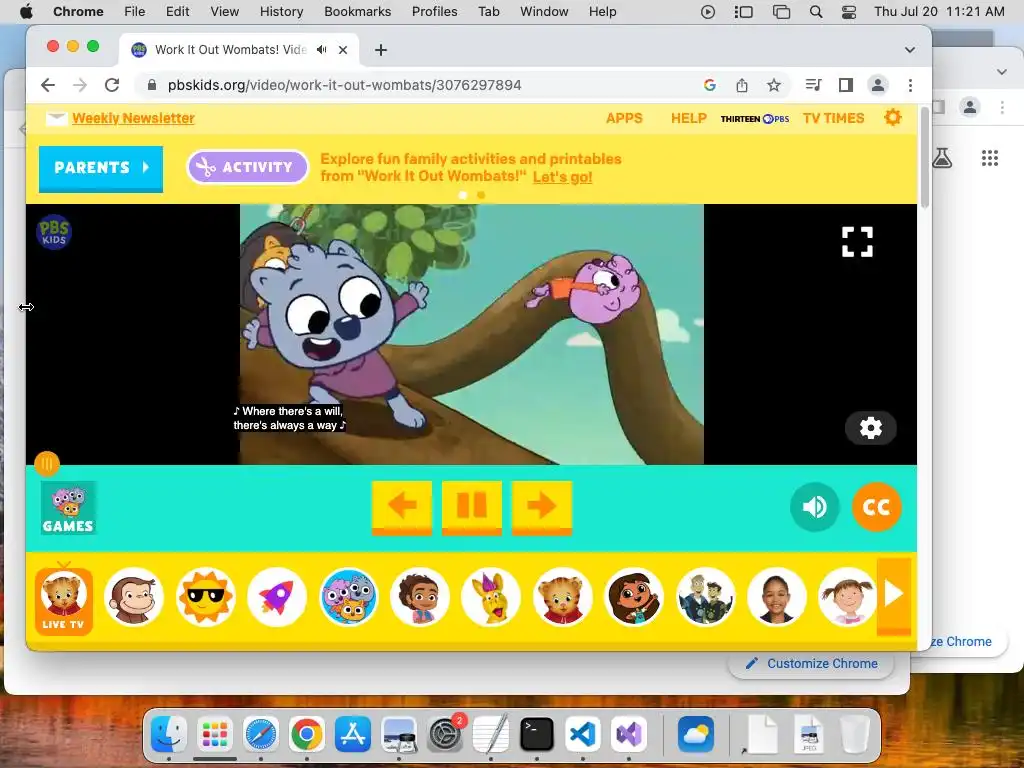Toggle Chrome side panel
This screenshot has height=768, width=1024.
846,85
